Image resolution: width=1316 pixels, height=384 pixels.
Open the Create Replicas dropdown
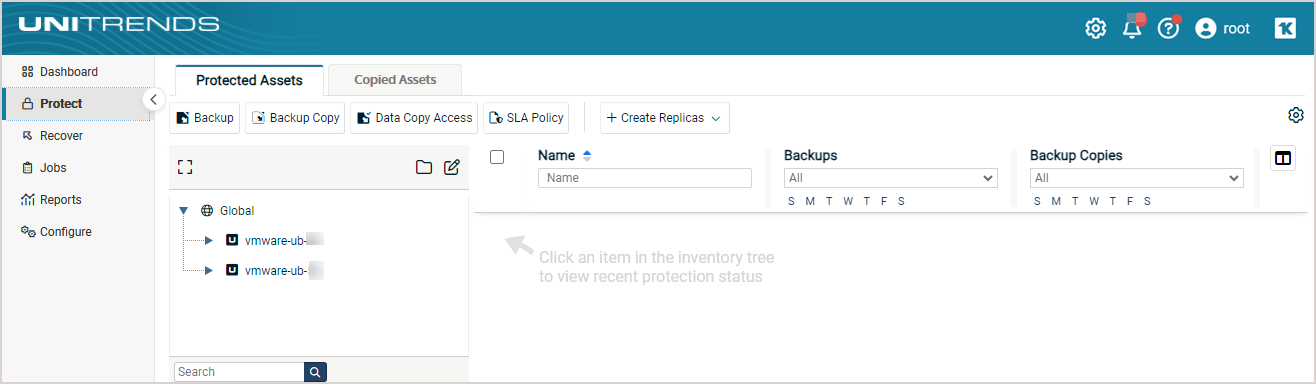pos(664,118)
